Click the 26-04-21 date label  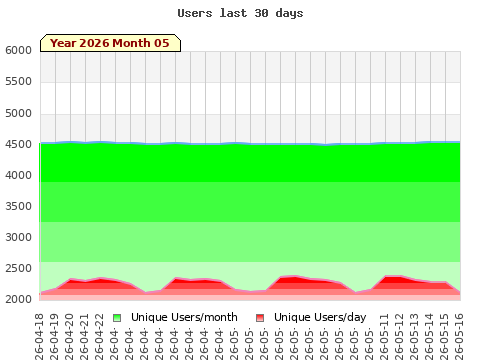pos(84,337)
